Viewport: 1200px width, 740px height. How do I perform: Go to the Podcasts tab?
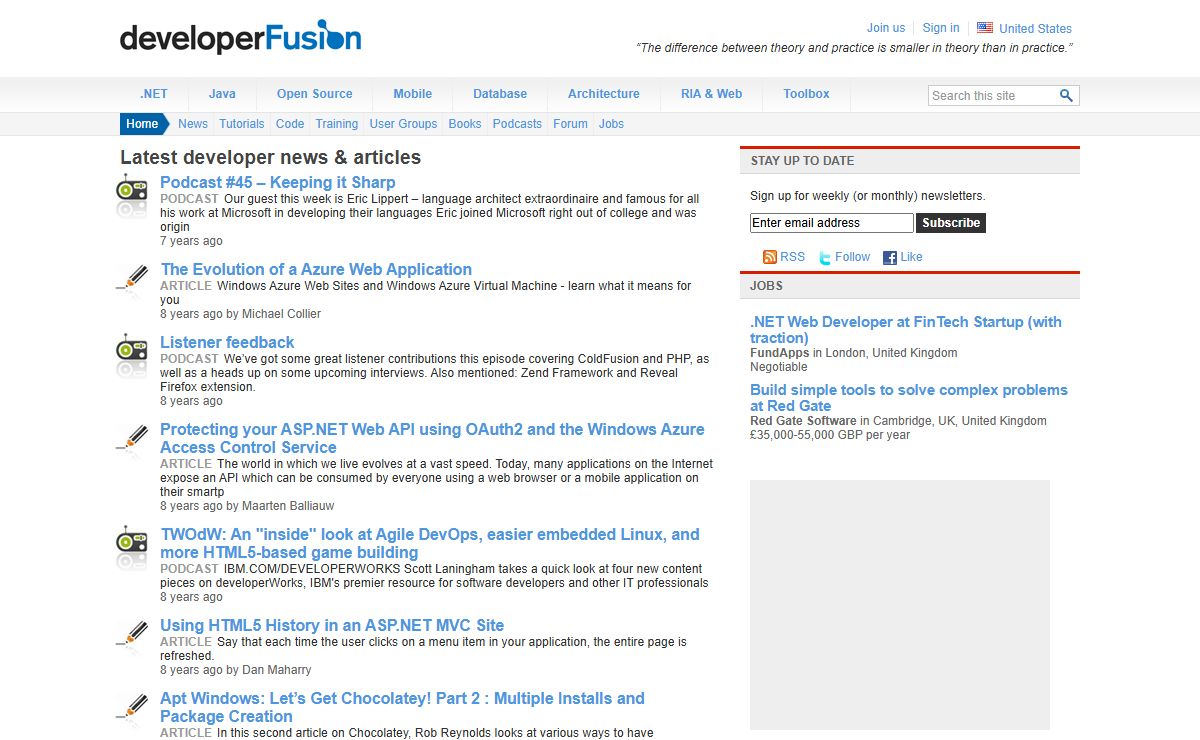coord(517,124)
